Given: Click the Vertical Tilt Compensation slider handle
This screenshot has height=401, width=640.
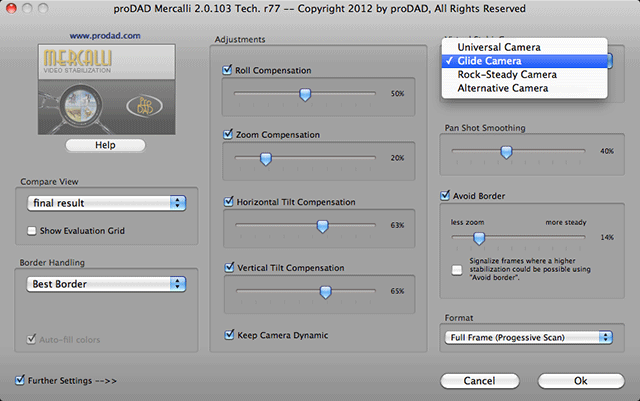Looking at the screenshot, I should pyautogui.click(x=325, y=292).
